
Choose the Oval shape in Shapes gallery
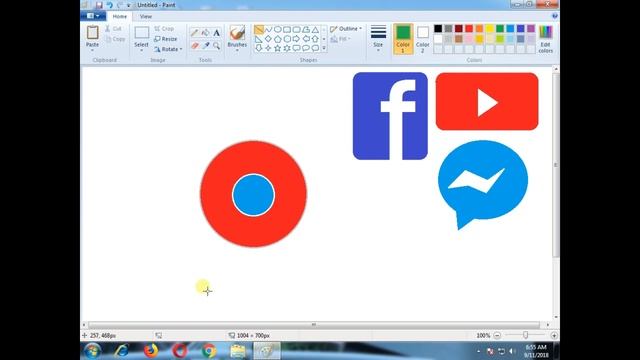point(278,30)
